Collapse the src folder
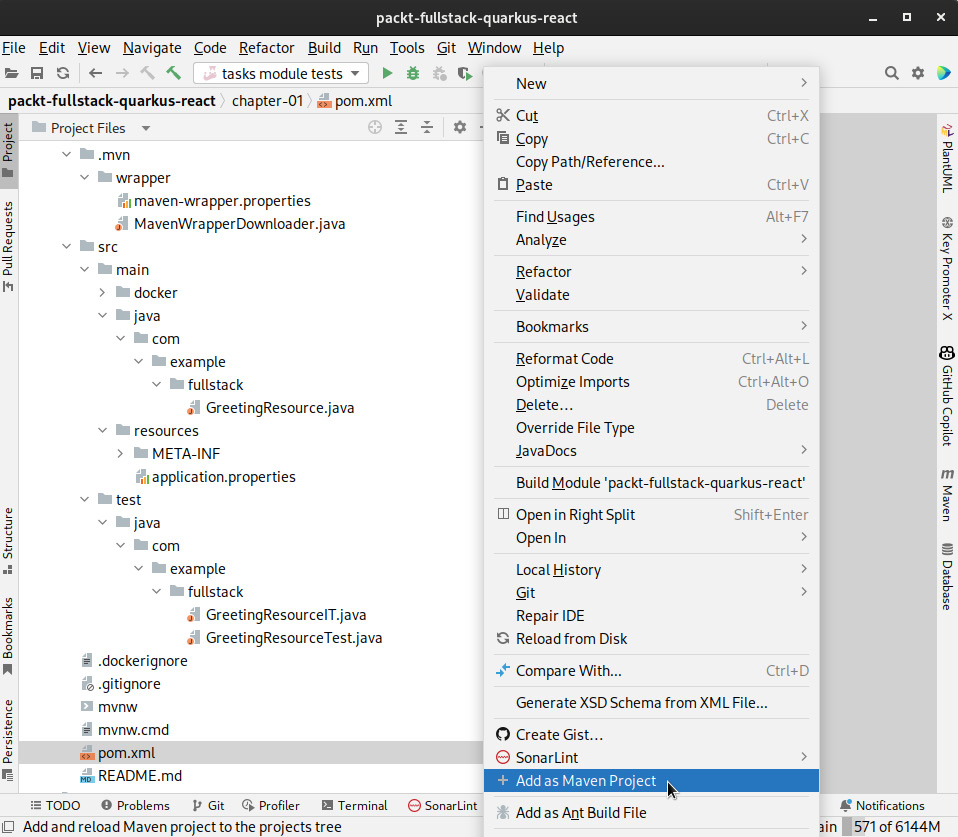This screenshot has width=958, height=837. [x=67, y=246]
